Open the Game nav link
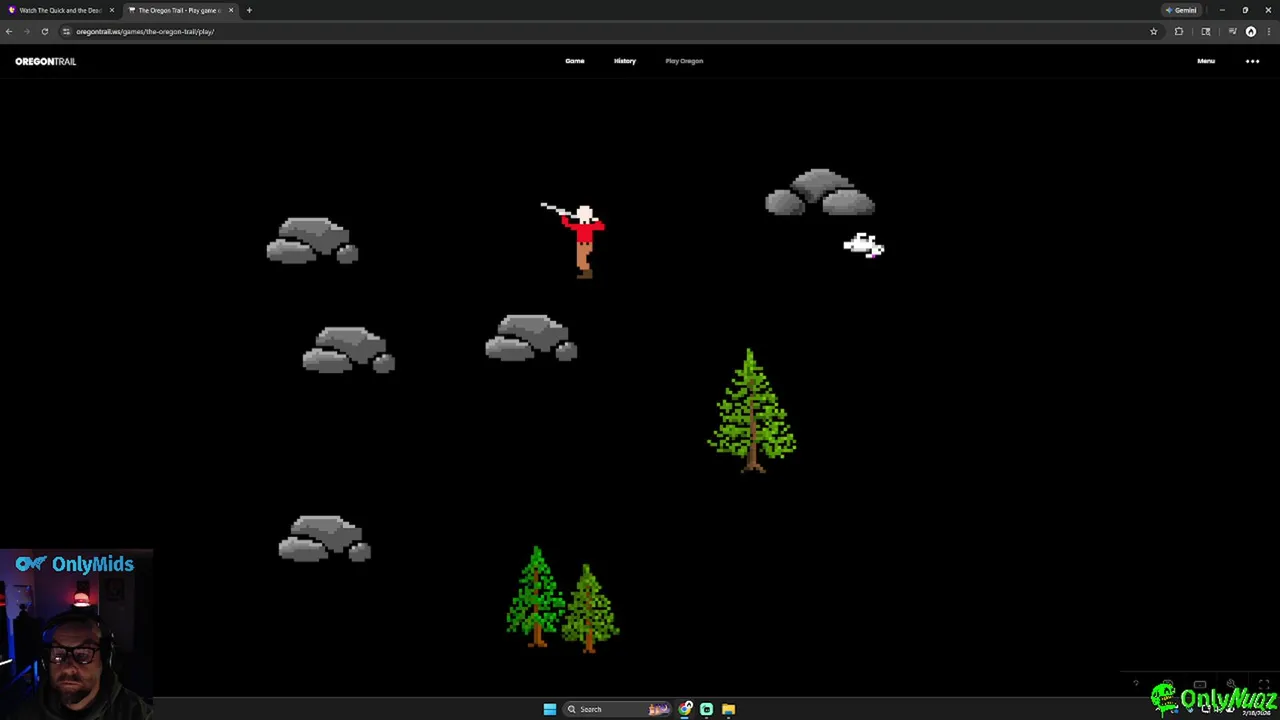The width and height of the screenshot is (1280, 720). [x=574, y=61]
